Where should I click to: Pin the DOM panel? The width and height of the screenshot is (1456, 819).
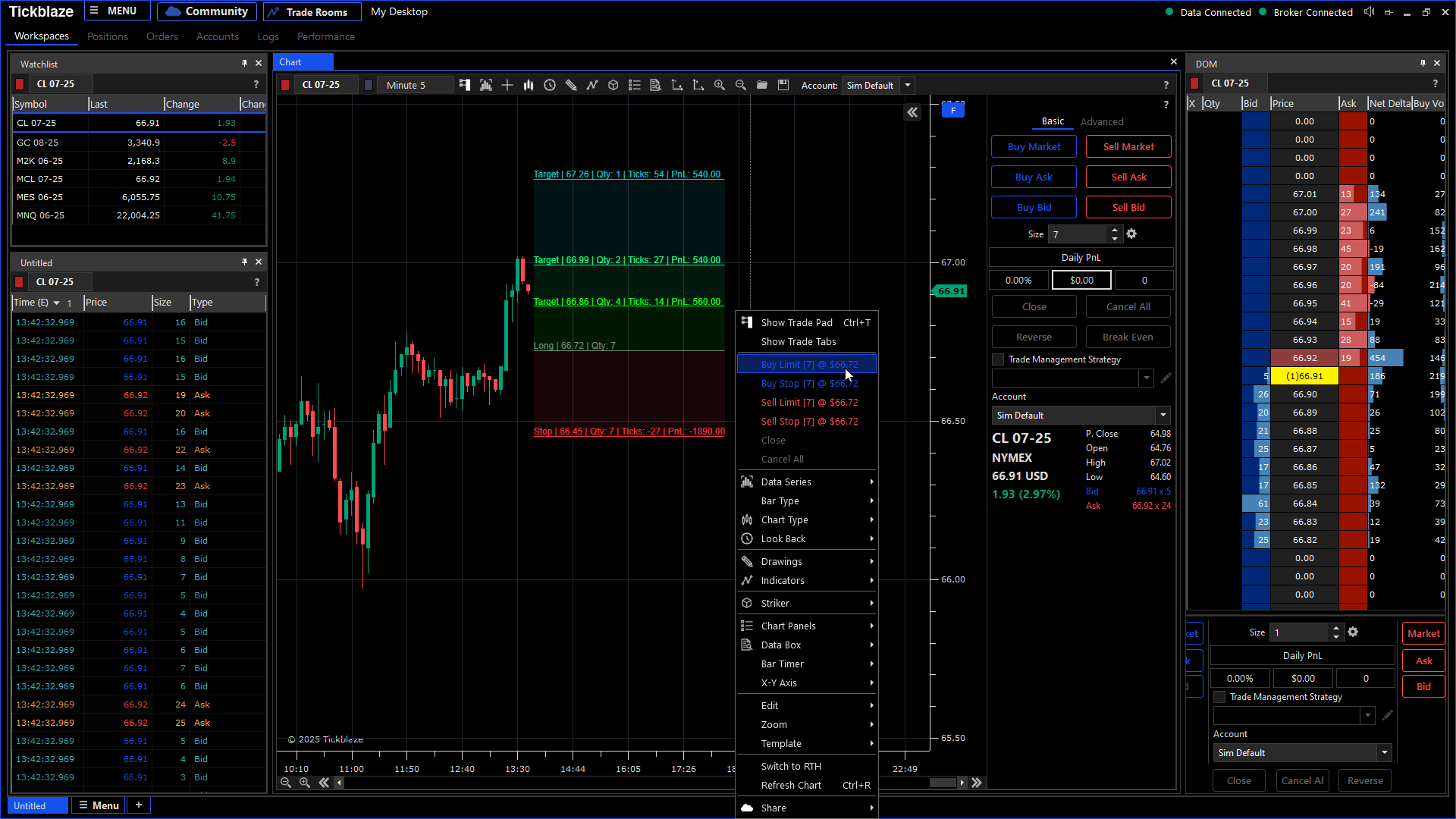coord(1423,64)
